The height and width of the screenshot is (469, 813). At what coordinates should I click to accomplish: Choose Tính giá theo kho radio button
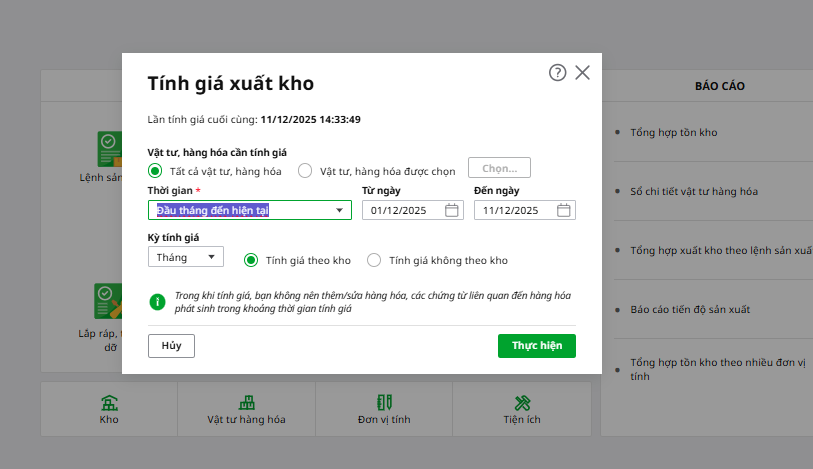(252, 260)
